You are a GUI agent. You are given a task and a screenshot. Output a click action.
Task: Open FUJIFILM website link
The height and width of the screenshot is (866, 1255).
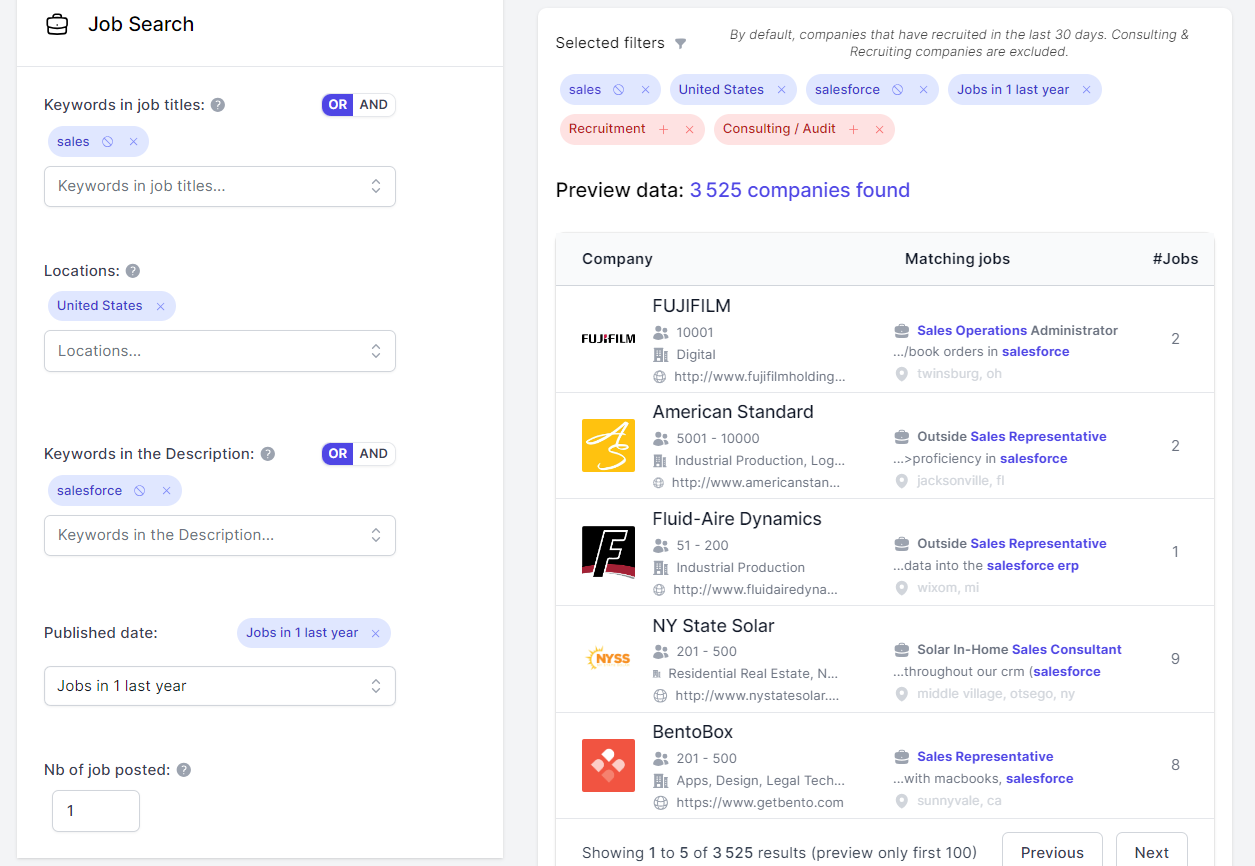[760, 377]
